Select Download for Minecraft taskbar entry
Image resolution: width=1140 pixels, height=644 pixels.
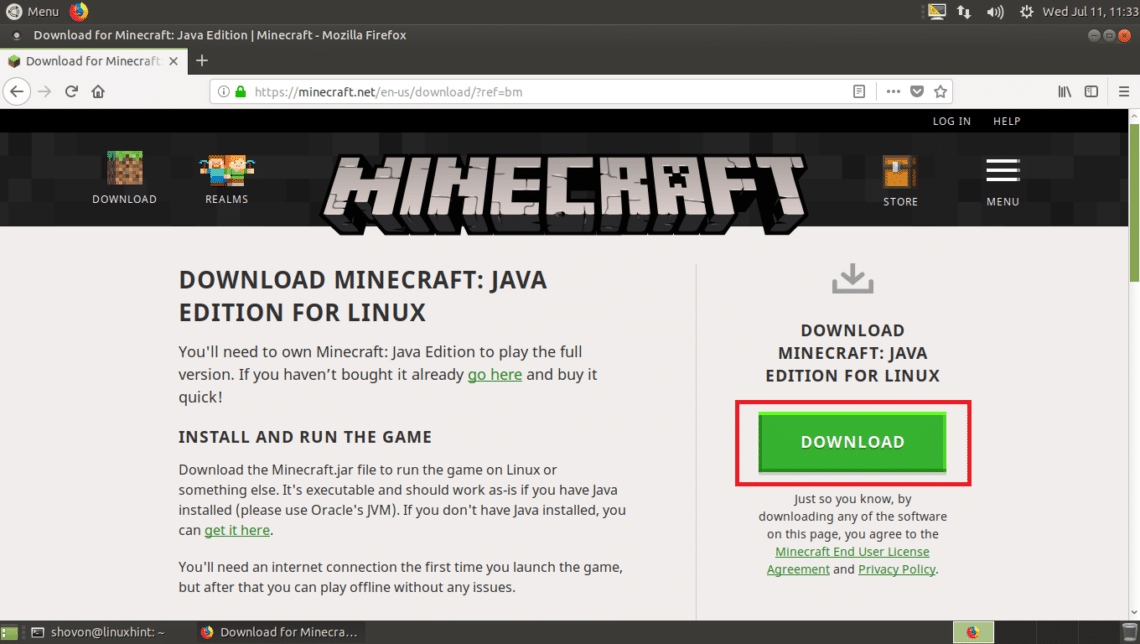(x=280, y=632)
